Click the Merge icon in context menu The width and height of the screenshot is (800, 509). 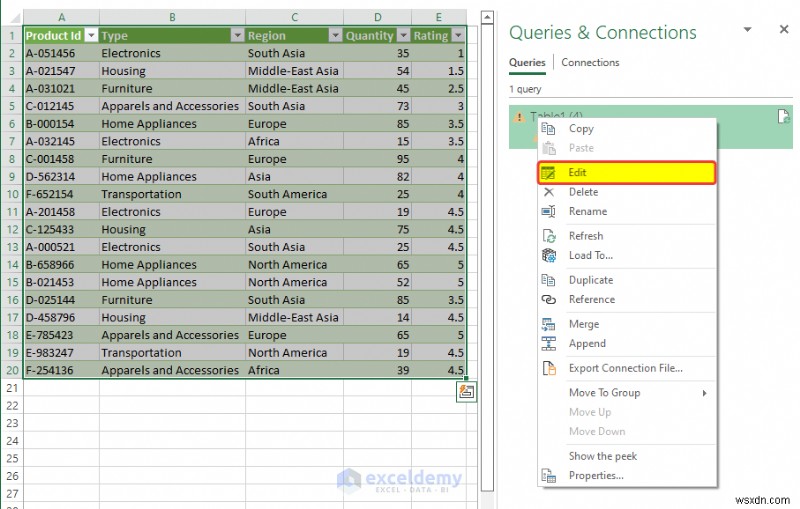548,324
